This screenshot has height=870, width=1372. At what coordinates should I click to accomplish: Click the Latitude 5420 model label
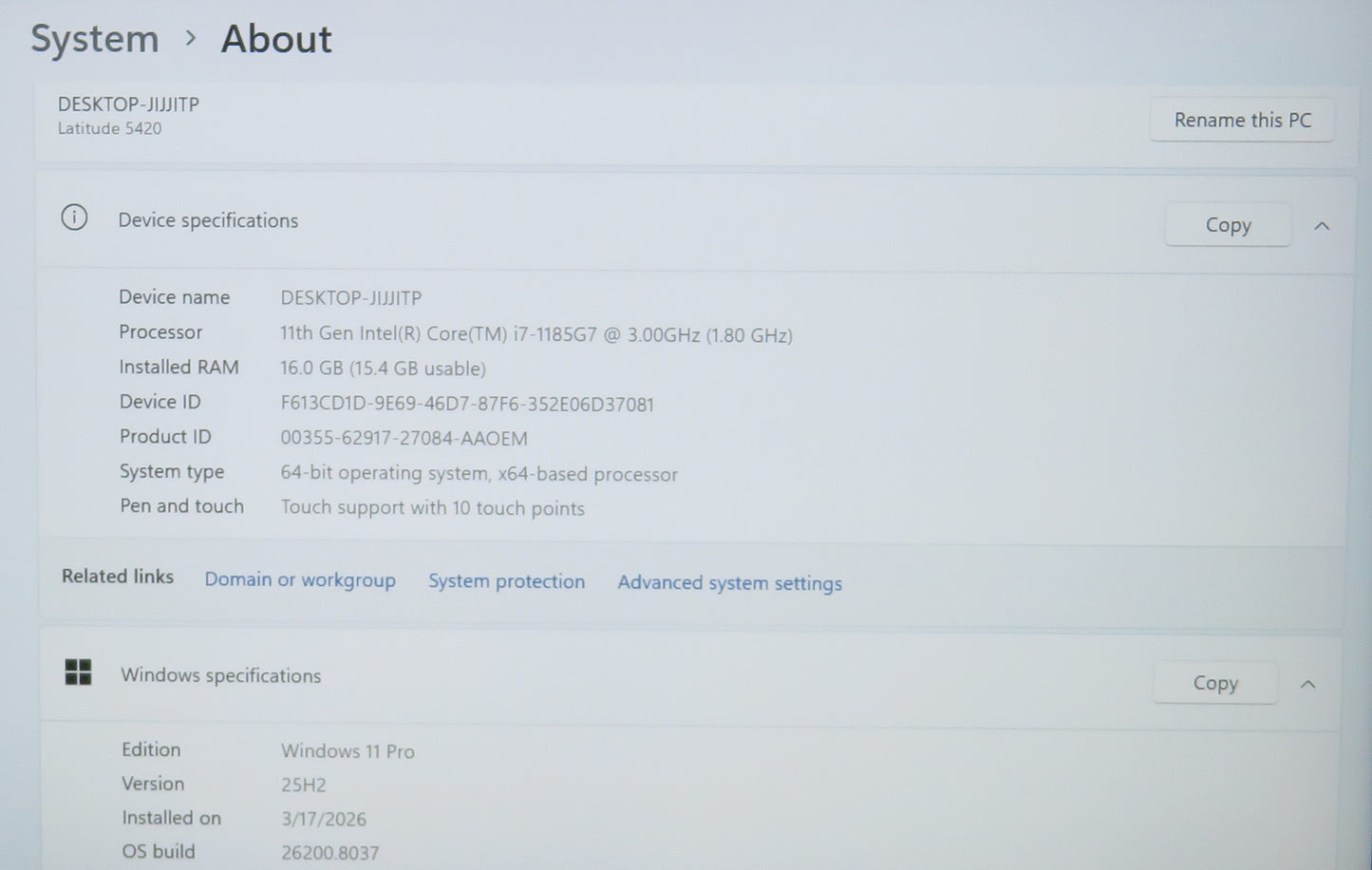coord(109,128)
